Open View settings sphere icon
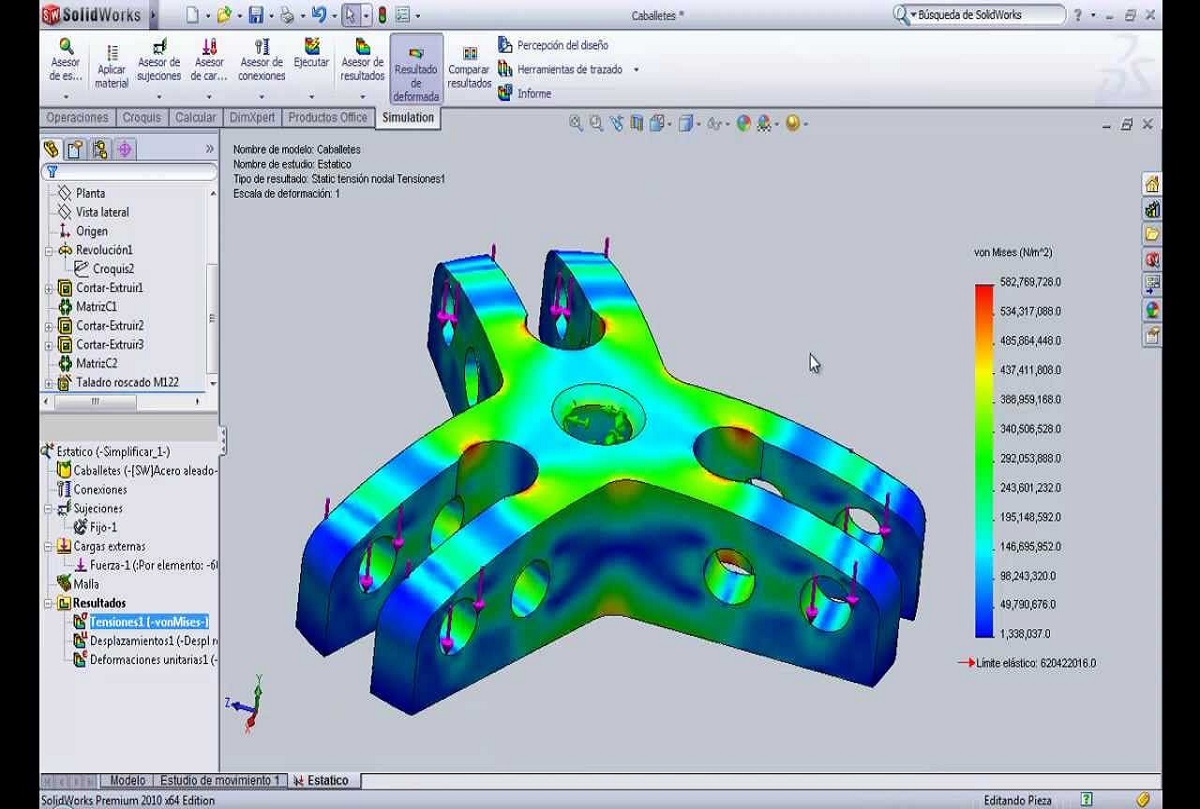Image resolution: width=1200 pixels, height=809 pixels. (795, 124)
